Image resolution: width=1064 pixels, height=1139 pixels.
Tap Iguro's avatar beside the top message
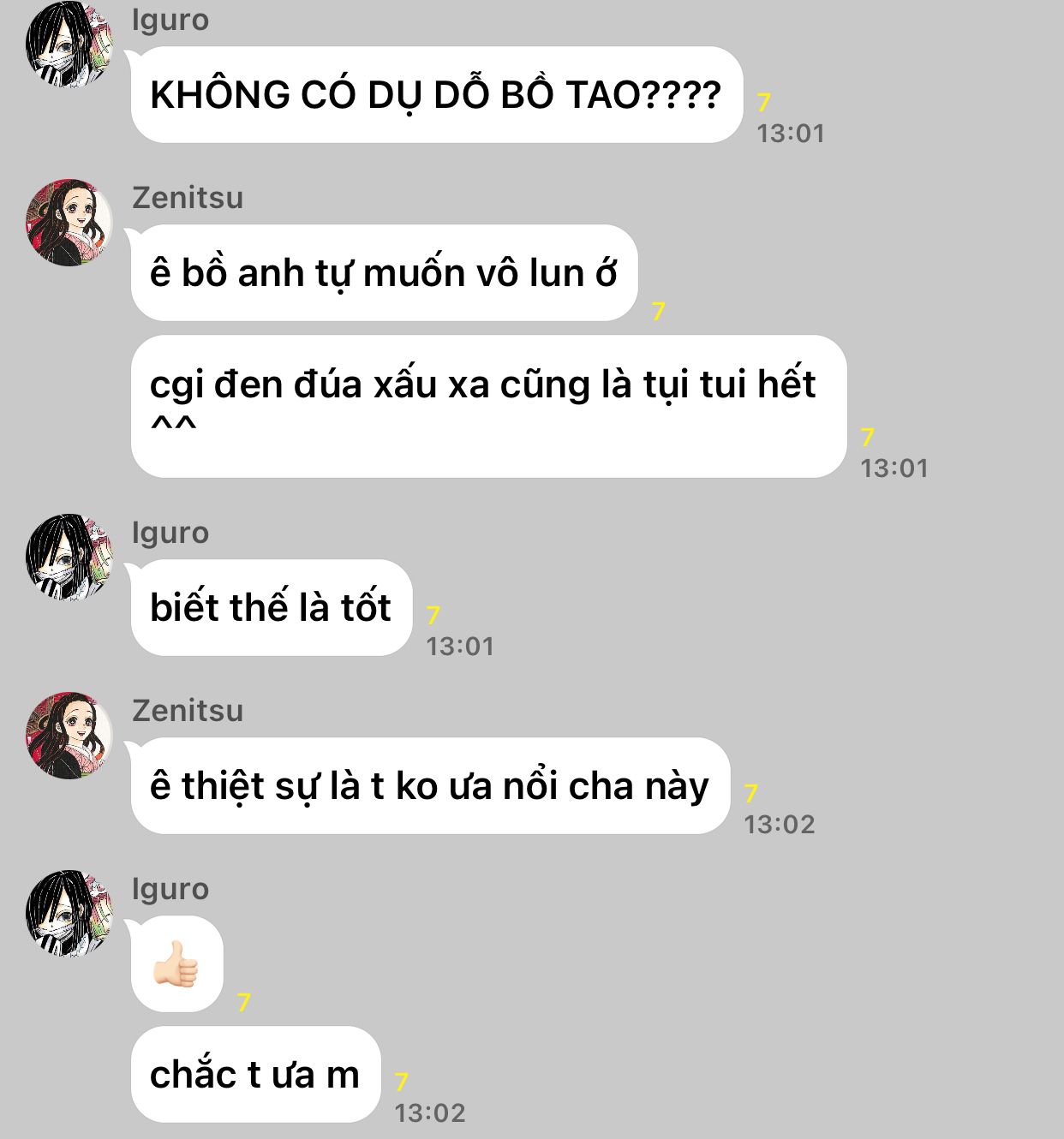69,43
